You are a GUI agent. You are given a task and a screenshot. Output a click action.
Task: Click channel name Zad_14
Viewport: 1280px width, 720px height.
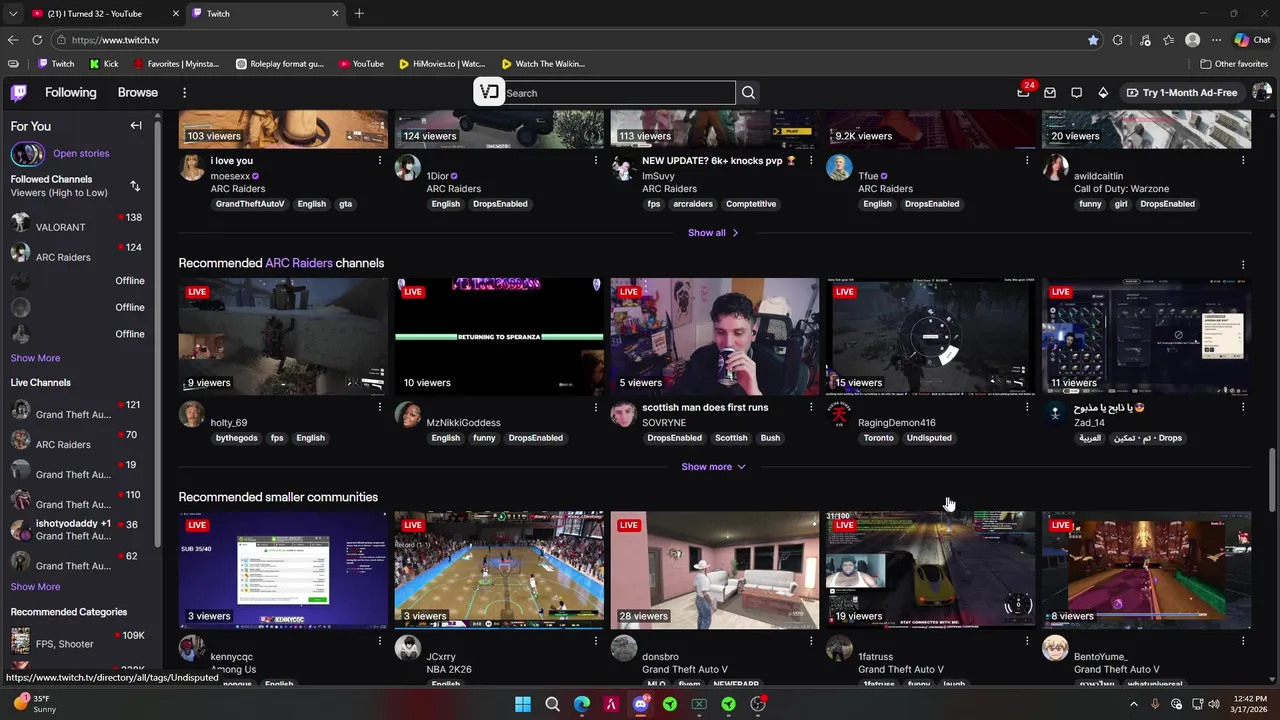click(x=1089, y=423)
